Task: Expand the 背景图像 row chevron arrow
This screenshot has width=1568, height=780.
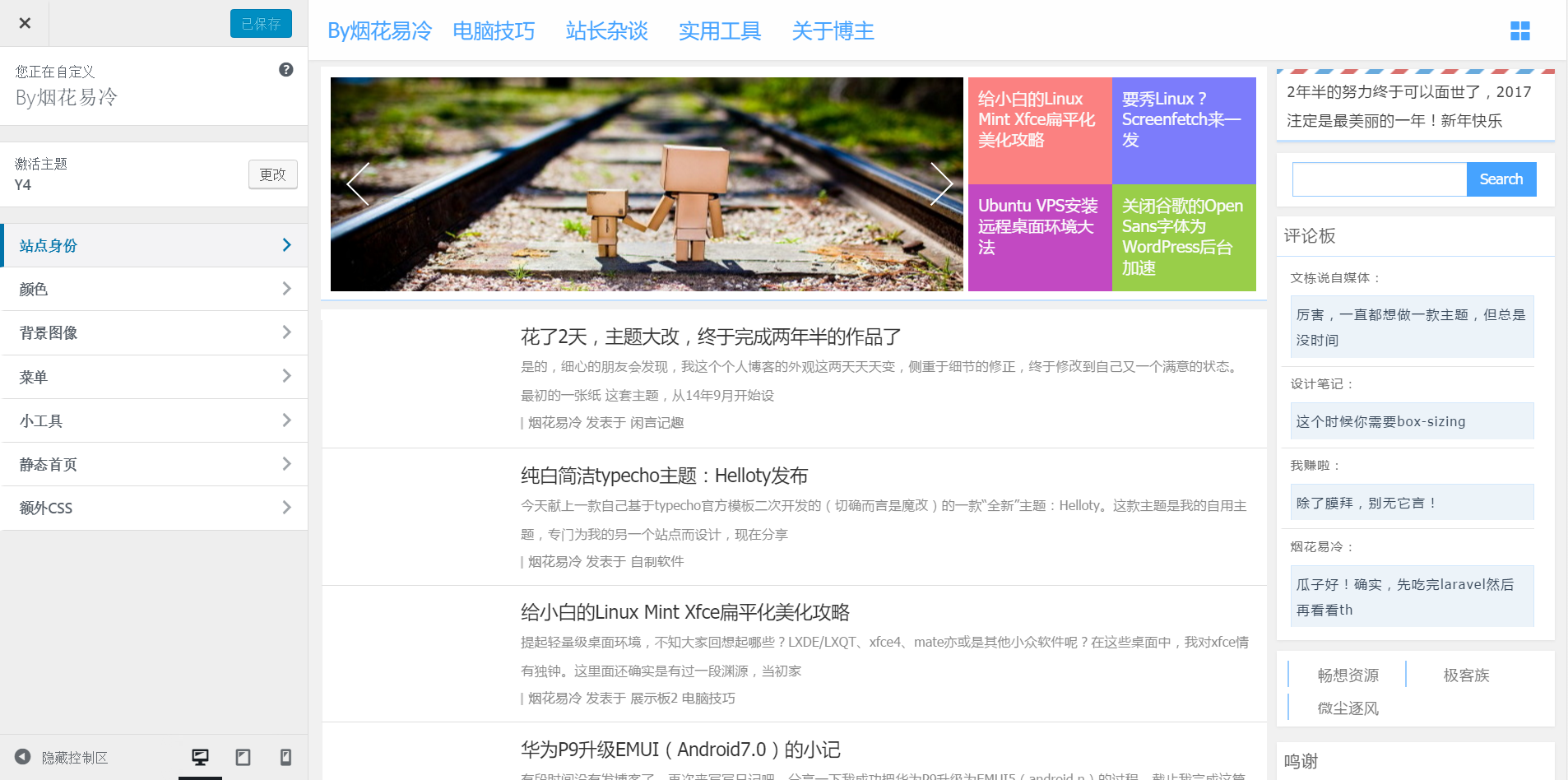Action: coord(286,332)
